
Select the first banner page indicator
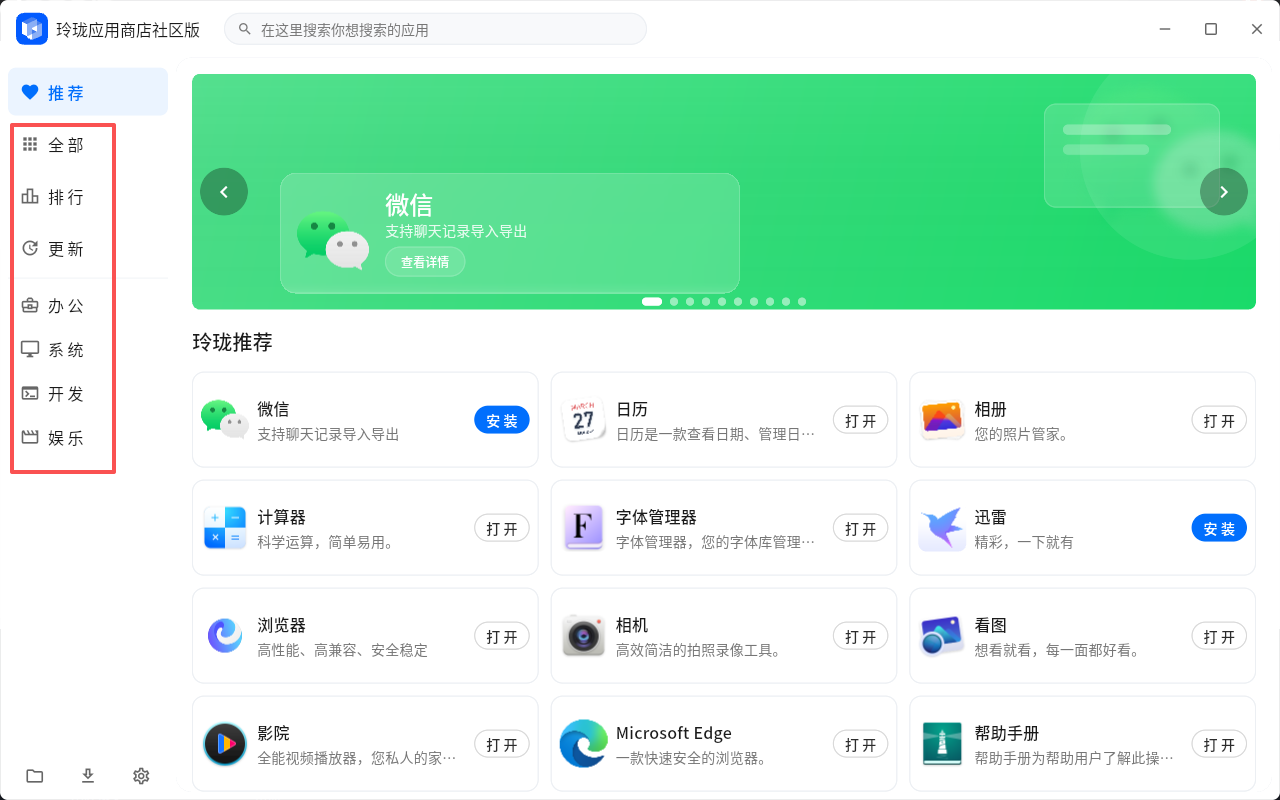(x=652, y=301)
